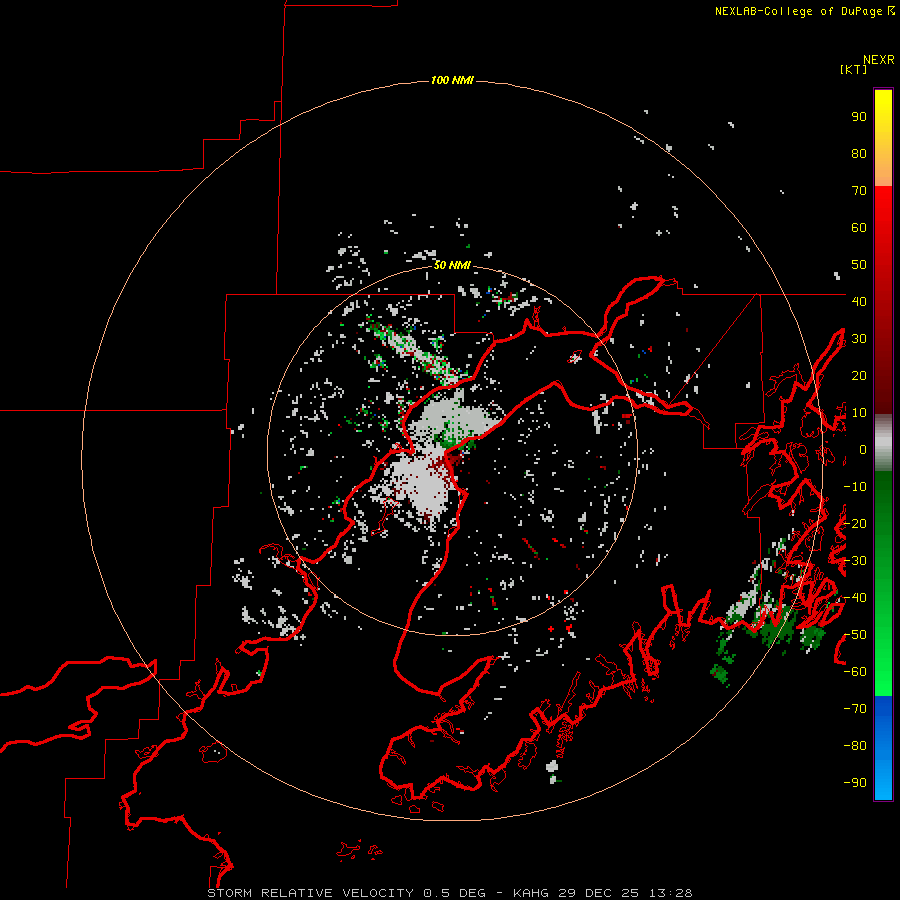Click the -40 value on velocity scale

tap(855, 598)
